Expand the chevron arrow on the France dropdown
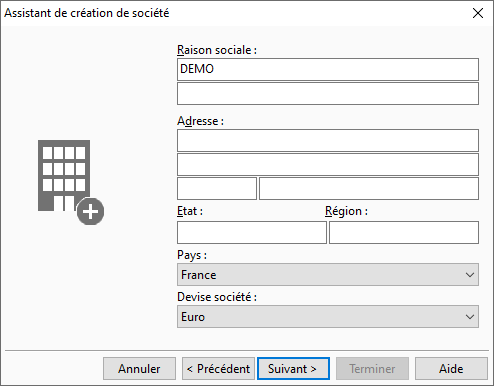 [x=470, y=275]
